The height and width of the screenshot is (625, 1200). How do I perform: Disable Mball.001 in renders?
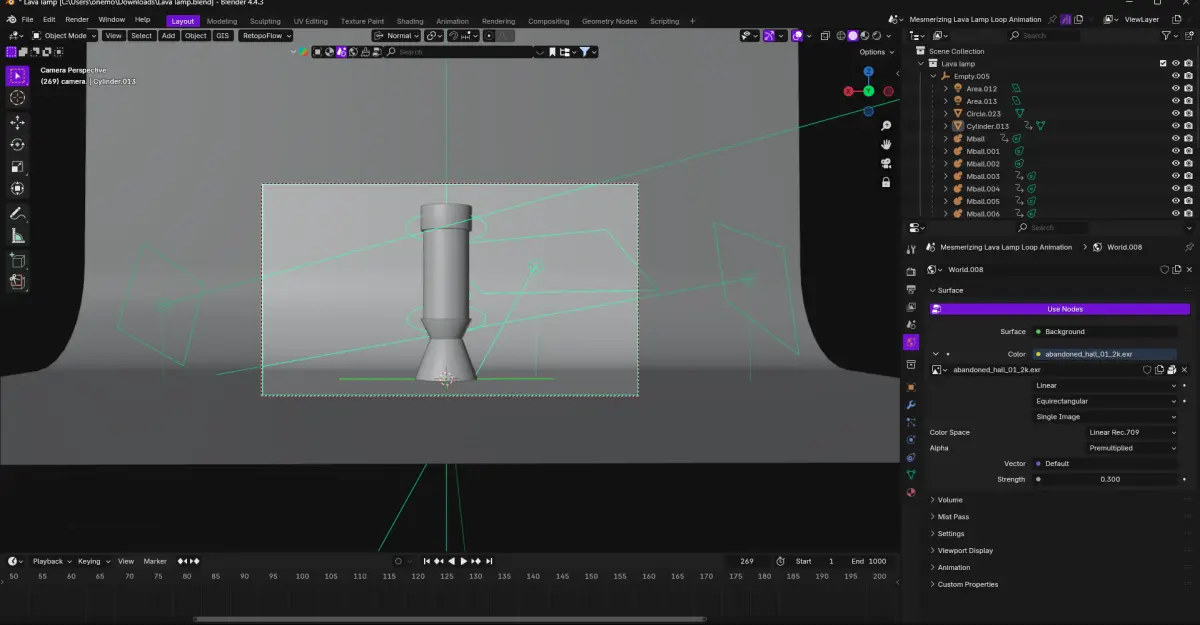tap(1188, 151)
